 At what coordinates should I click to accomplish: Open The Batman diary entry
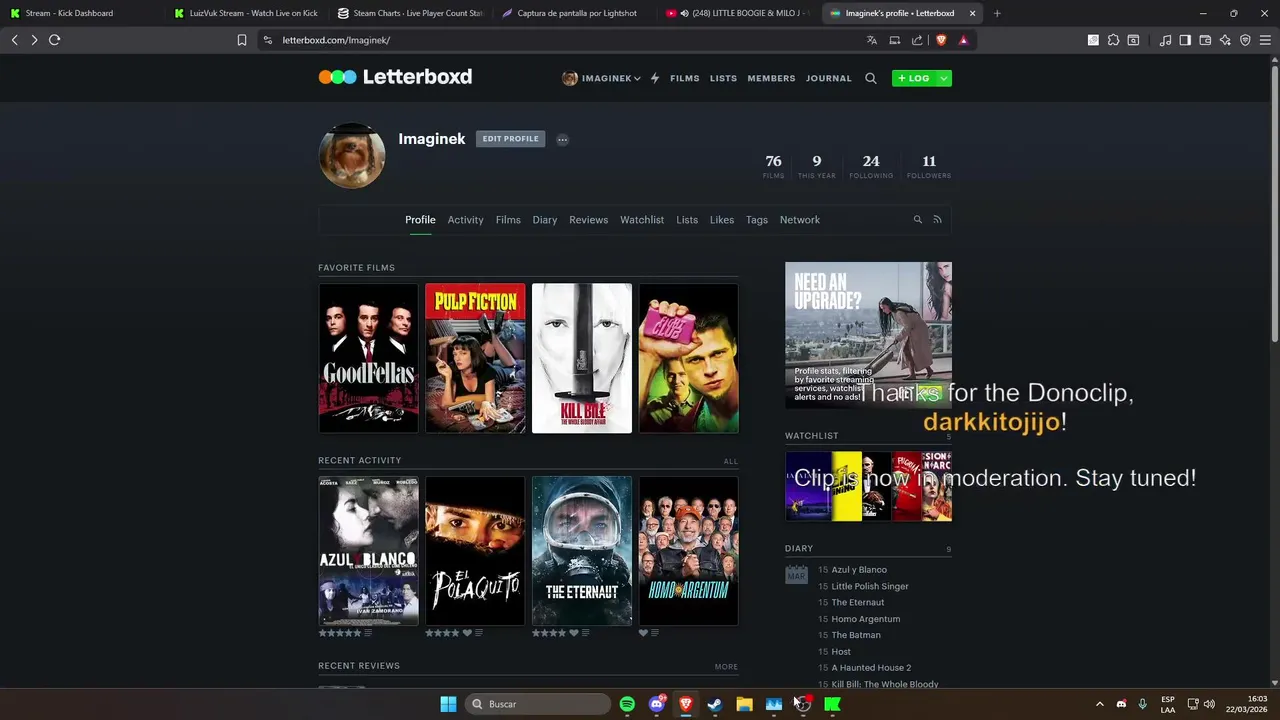coord(856,635)
